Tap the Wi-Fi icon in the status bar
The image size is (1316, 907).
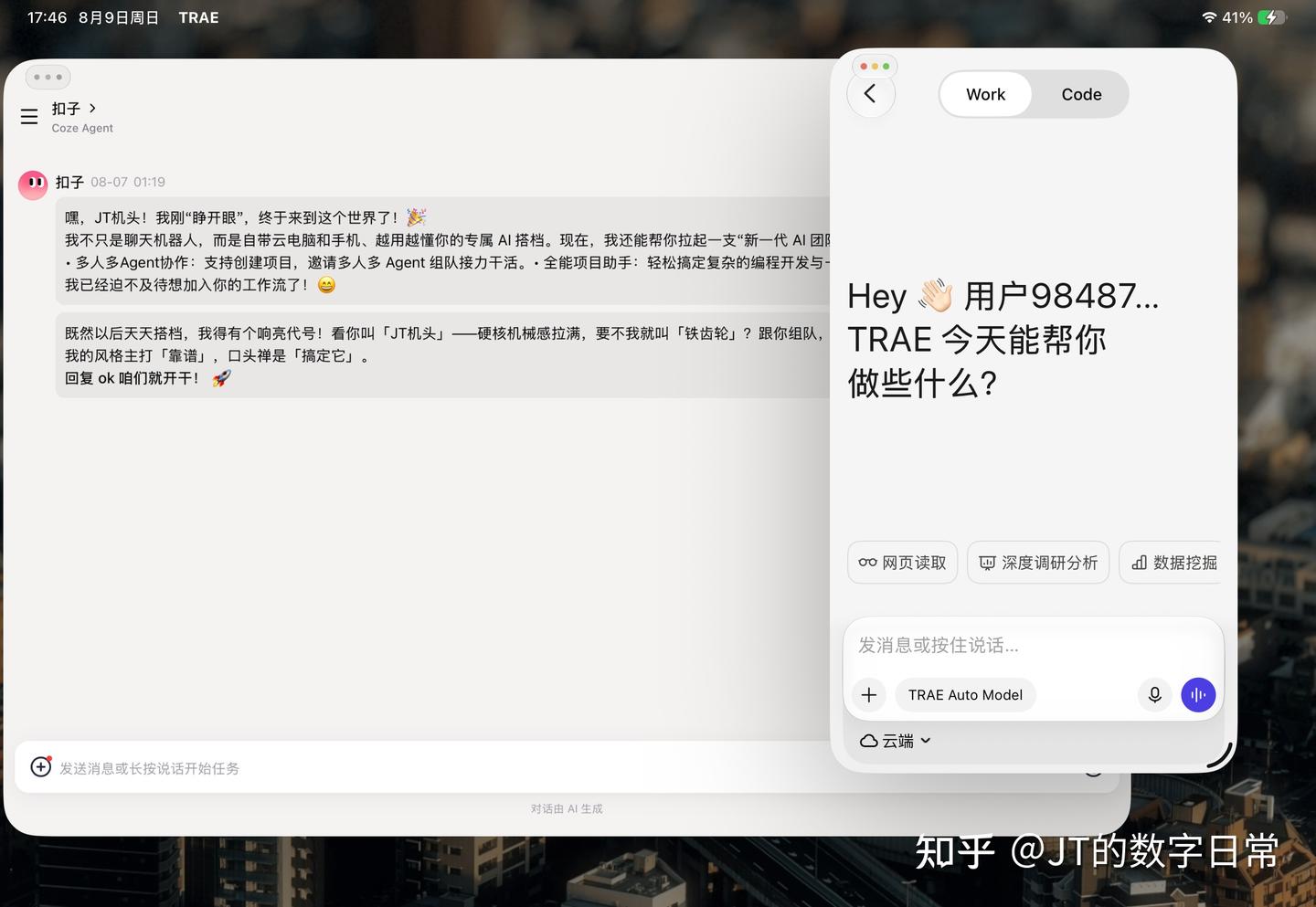(1209, 17)
